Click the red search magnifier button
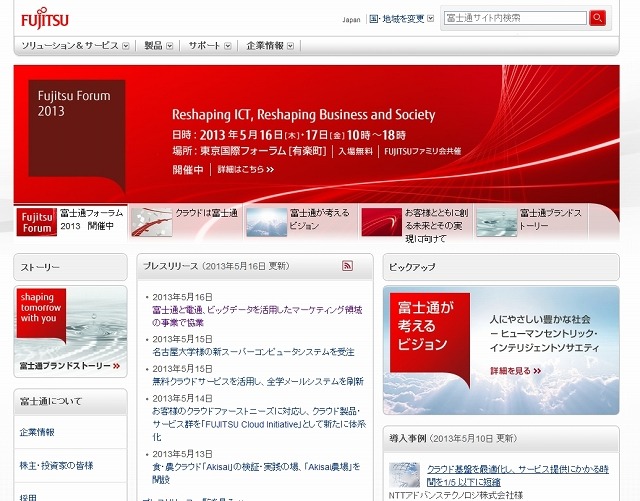 598,18
